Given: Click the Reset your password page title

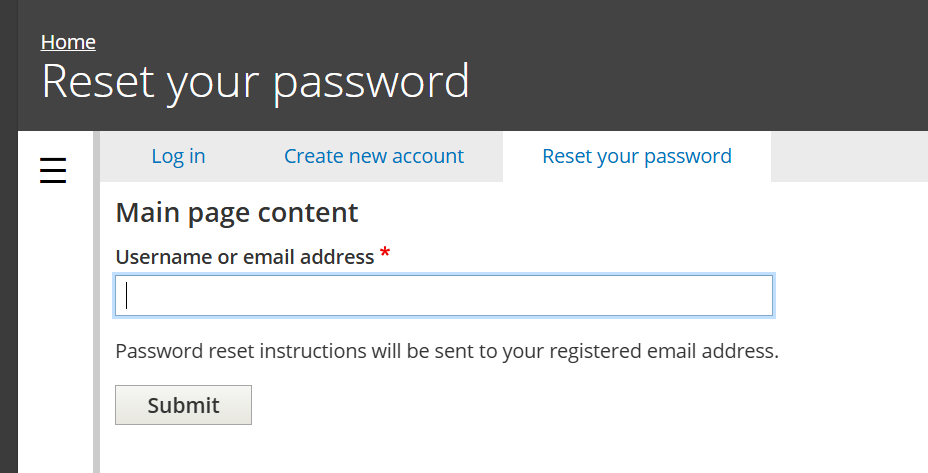Looking at the screenshot, I should point(255,81).
